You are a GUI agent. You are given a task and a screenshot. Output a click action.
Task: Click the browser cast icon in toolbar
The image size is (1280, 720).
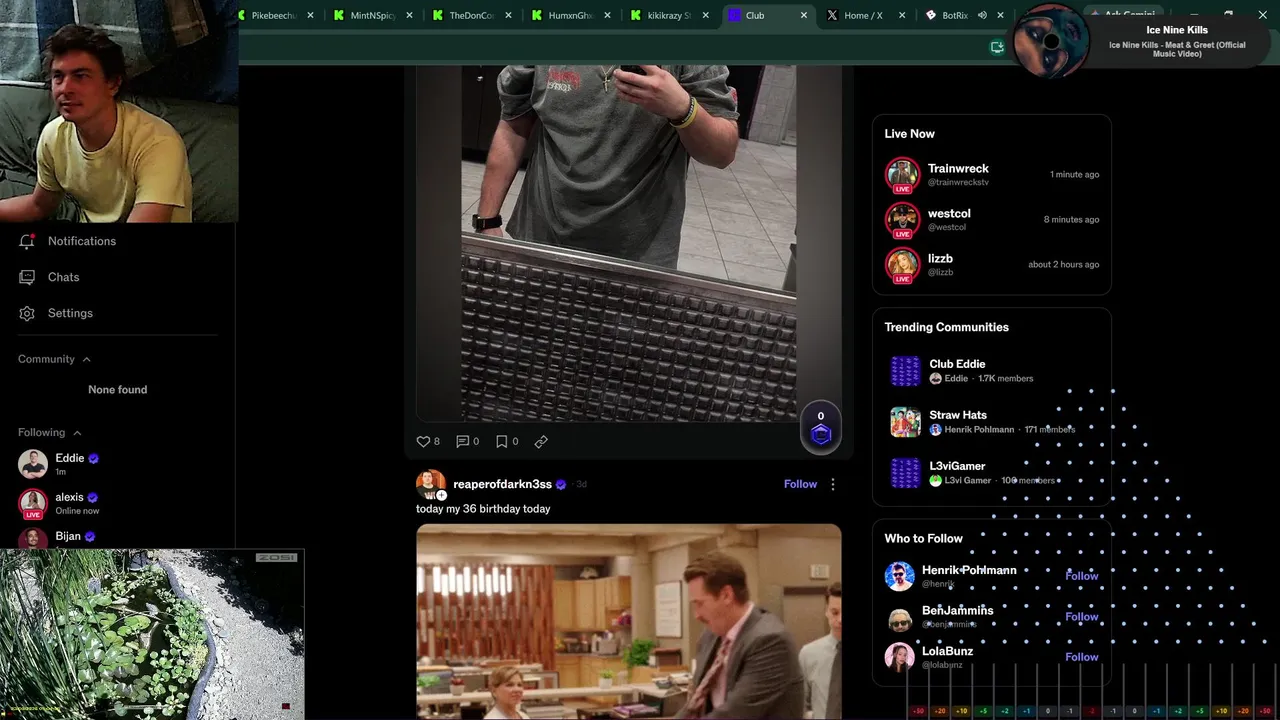click(x=997, y=47)
